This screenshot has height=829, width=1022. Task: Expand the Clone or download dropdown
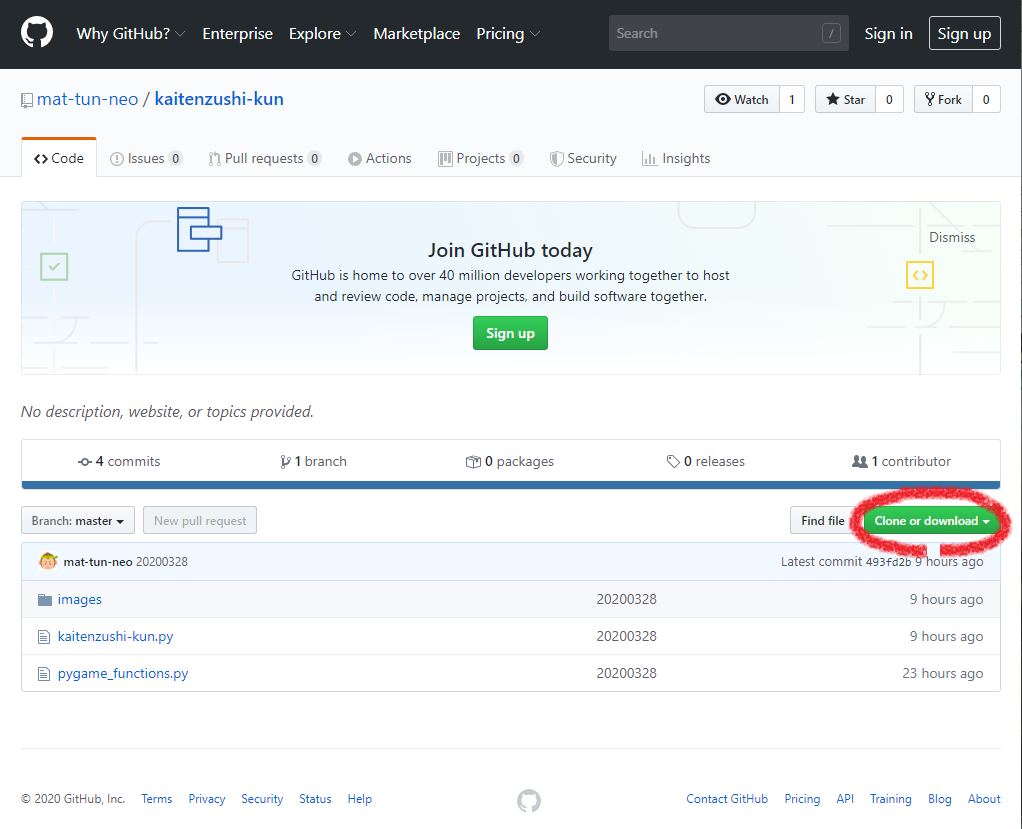[931, 520]
